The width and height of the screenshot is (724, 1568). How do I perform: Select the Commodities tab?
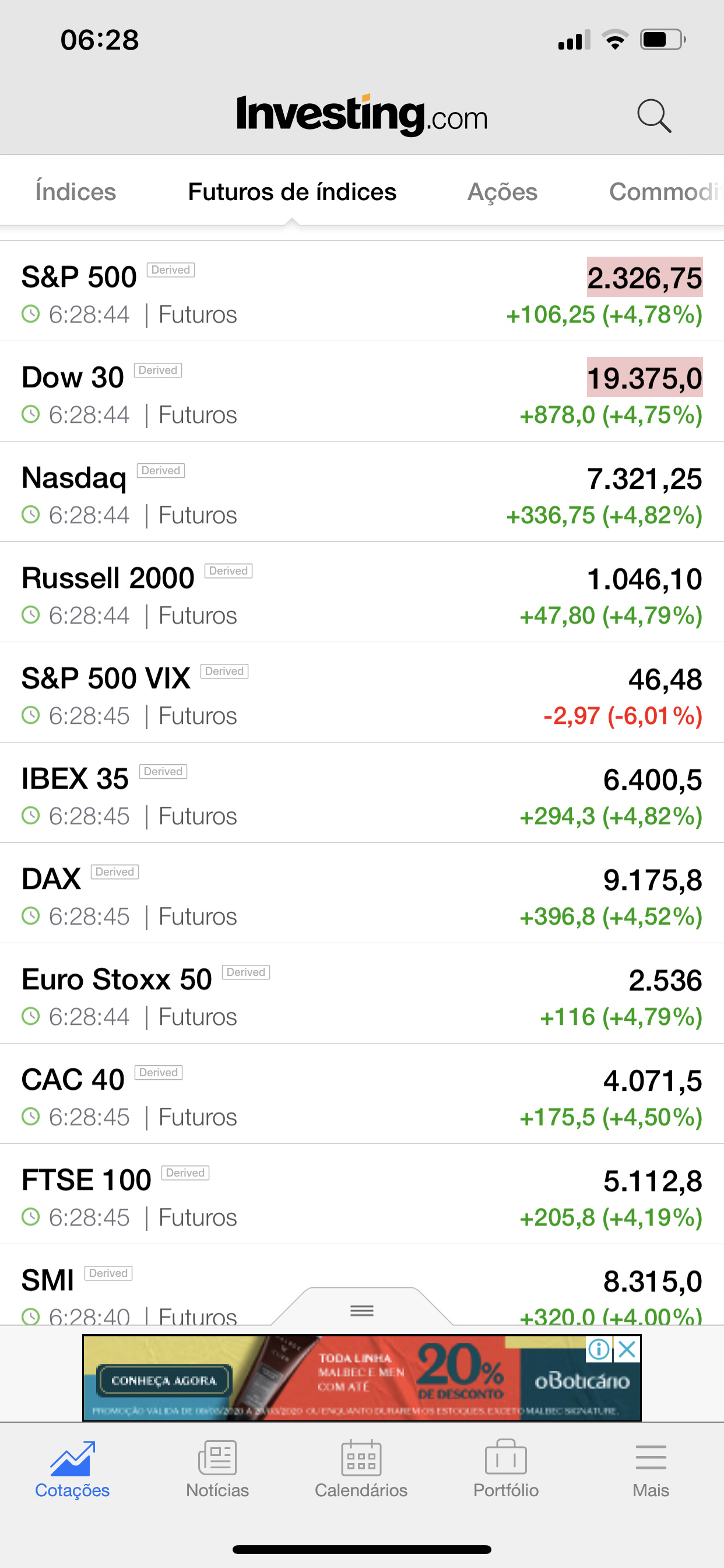coord(666,192)
